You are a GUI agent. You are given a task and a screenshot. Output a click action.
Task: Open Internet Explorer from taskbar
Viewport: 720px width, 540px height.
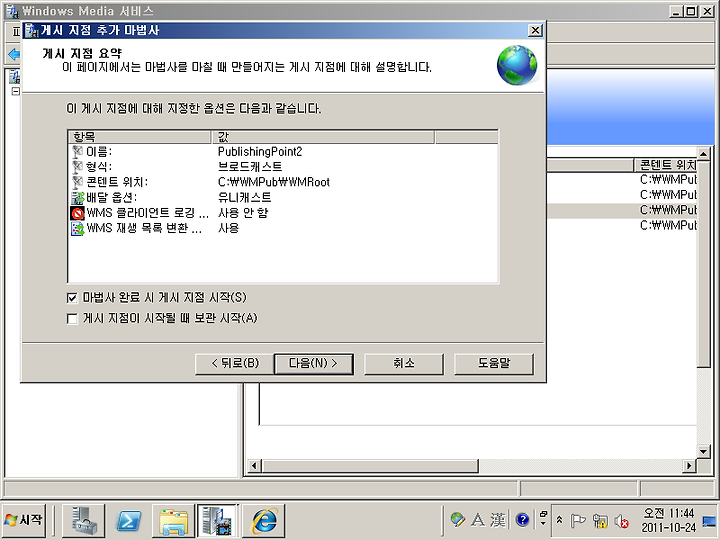[x=264, y=520]
